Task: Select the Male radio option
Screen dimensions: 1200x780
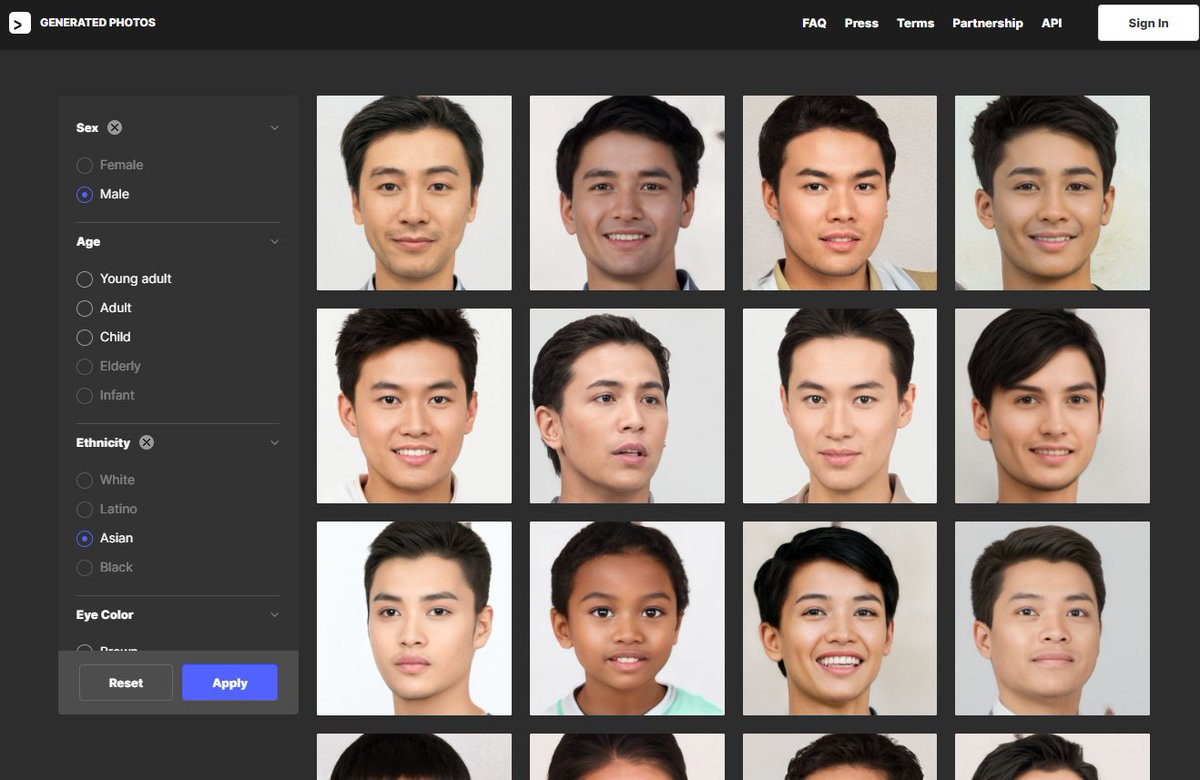Action: pos(85,194)
